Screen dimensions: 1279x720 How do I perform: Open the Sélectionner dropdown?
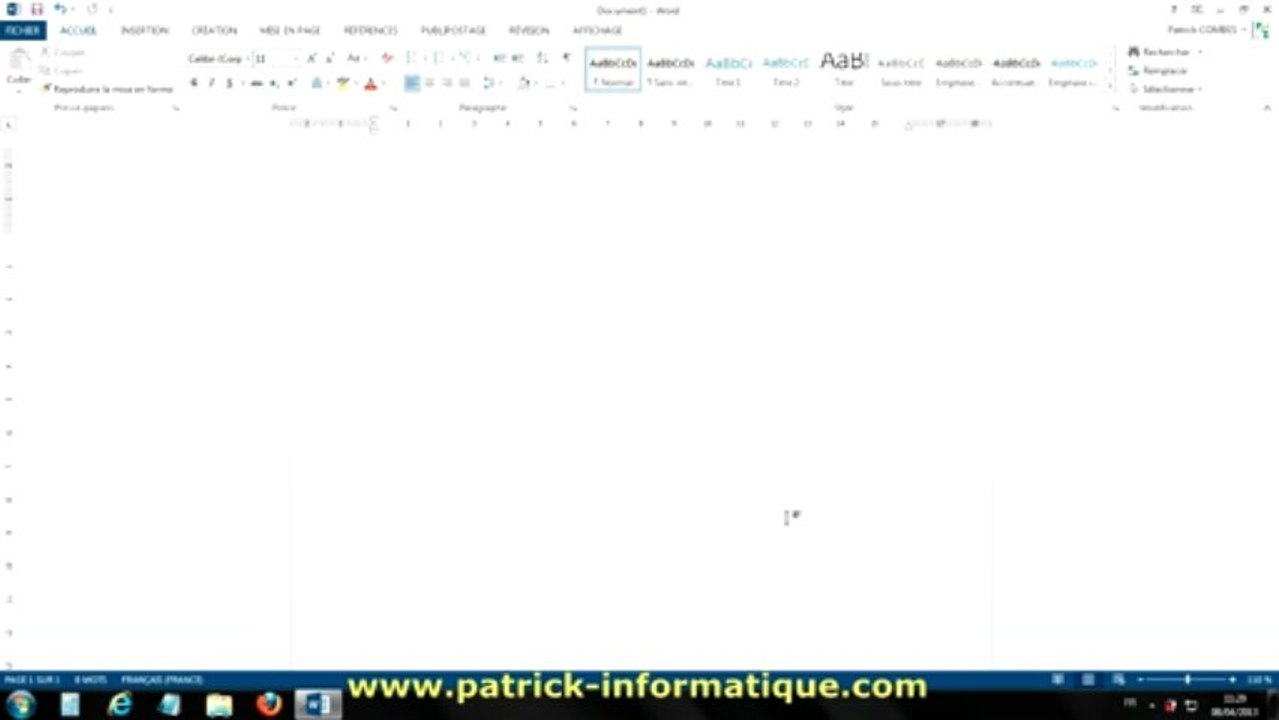click(x=1165, y=89)
